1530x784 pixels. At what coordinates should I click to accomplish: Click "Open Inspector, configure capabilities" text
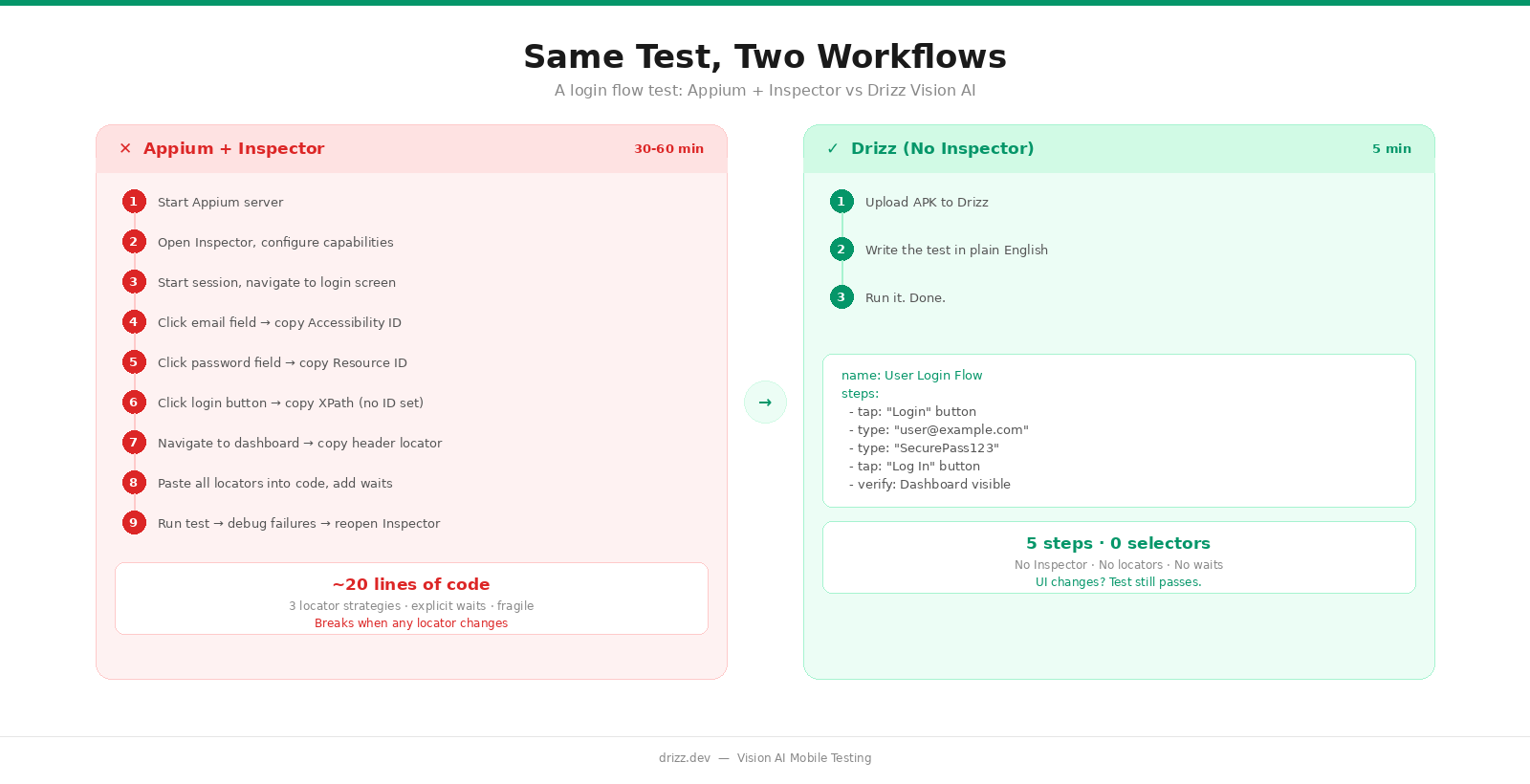click(x=275, y=242)
